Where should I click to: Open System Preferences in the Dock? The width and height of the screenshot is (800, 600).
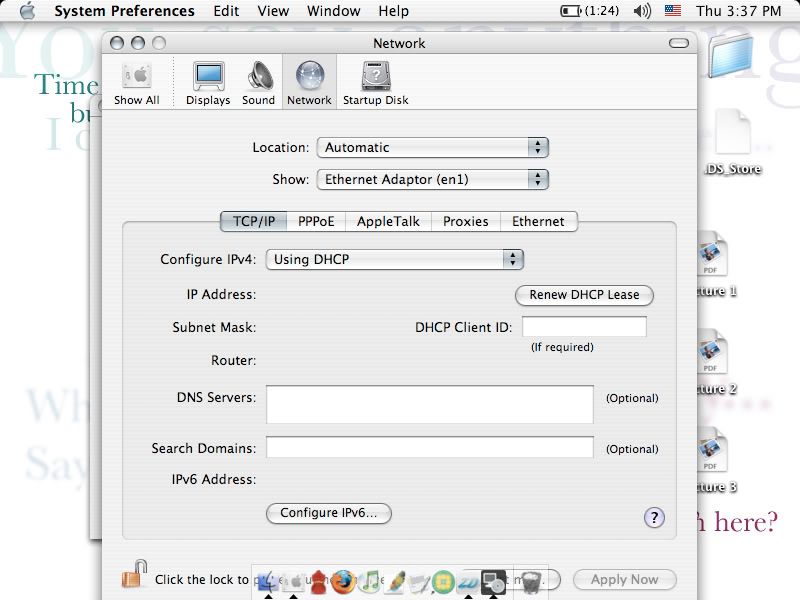click(x=293, y=582)
